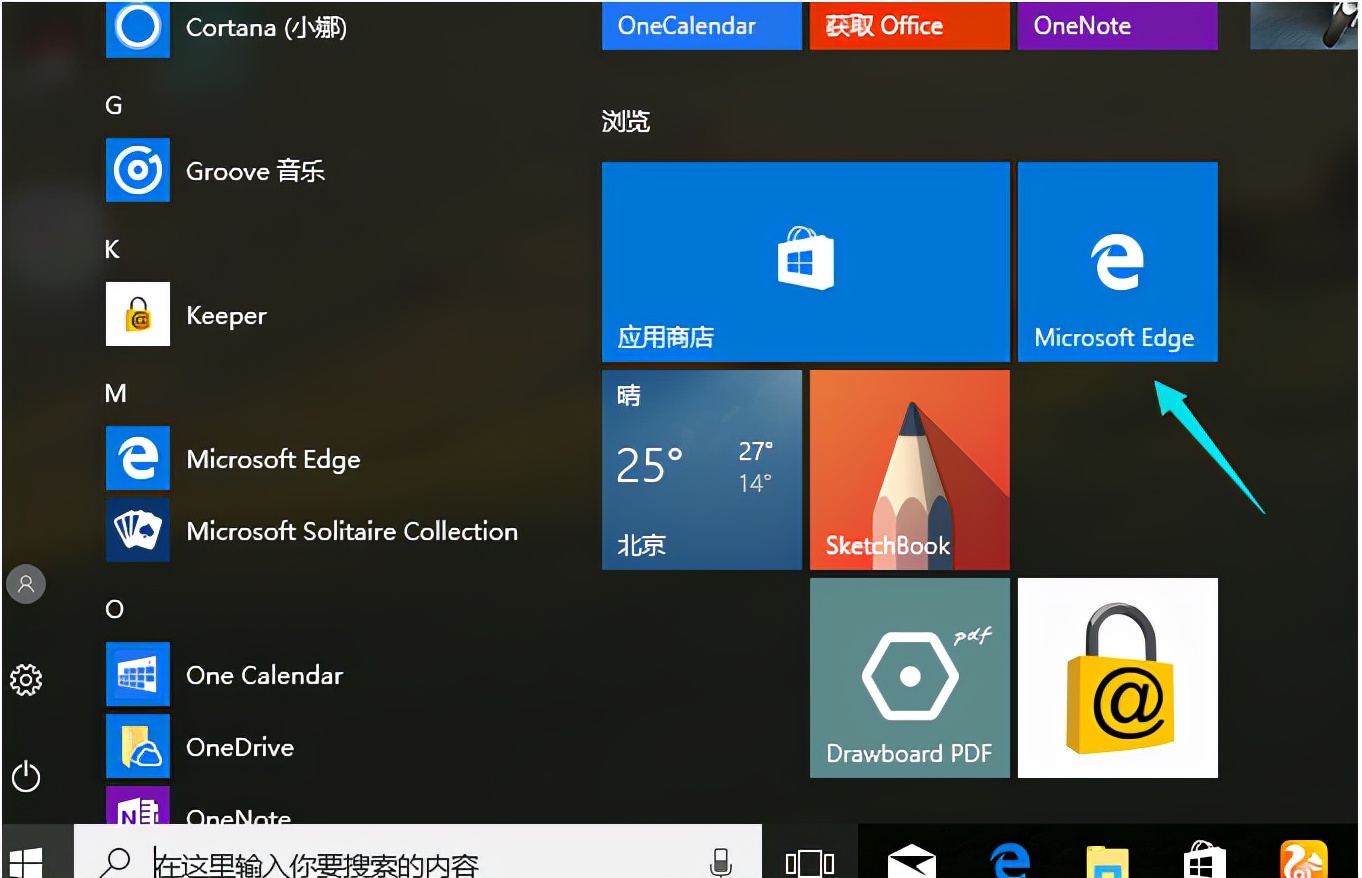The height and width of the screenshot is (878, 1362).
Task: Start Microsoft Solitaire Collection
Action: (351, 531)
